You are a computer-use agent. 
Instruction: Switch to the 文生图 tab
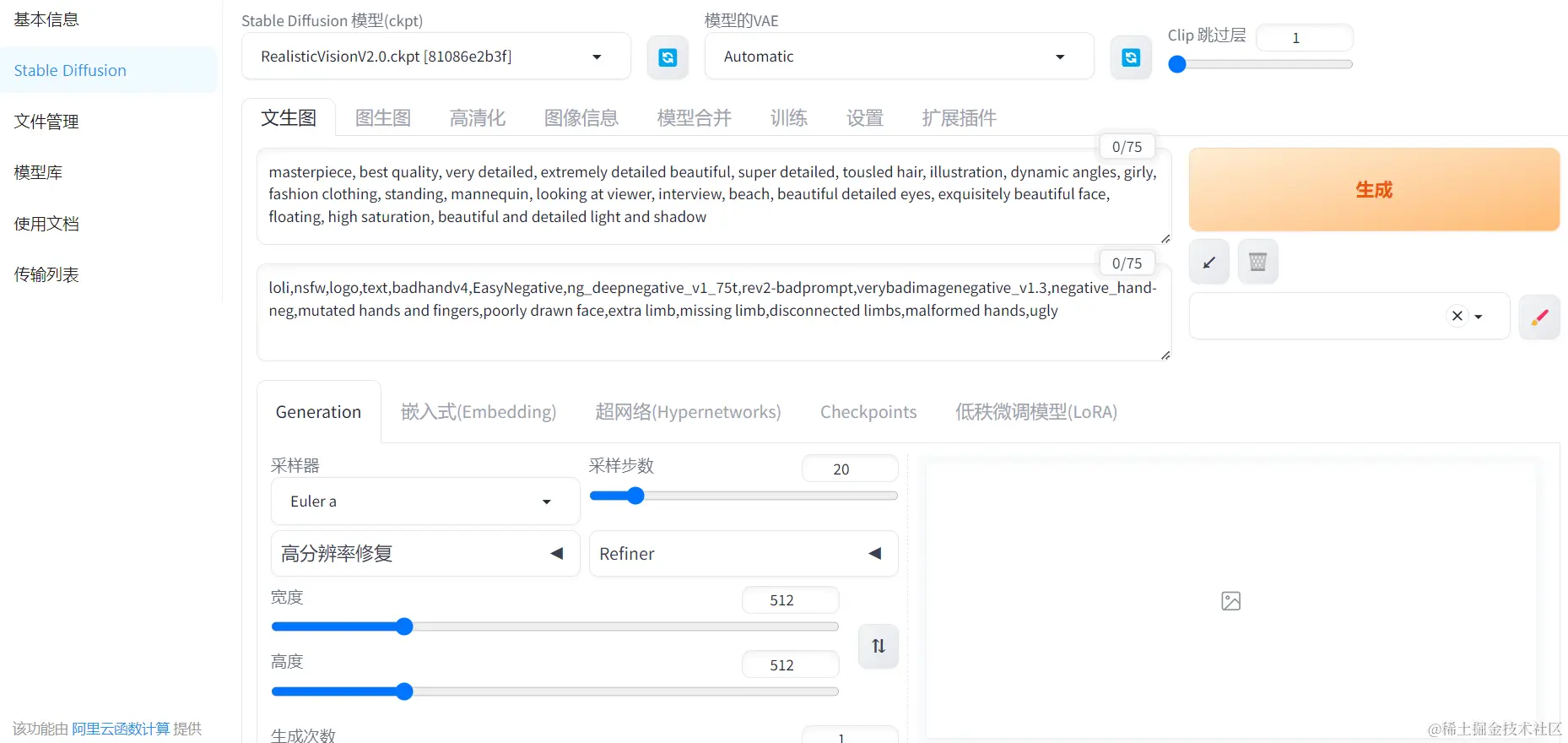pos(289,117)
